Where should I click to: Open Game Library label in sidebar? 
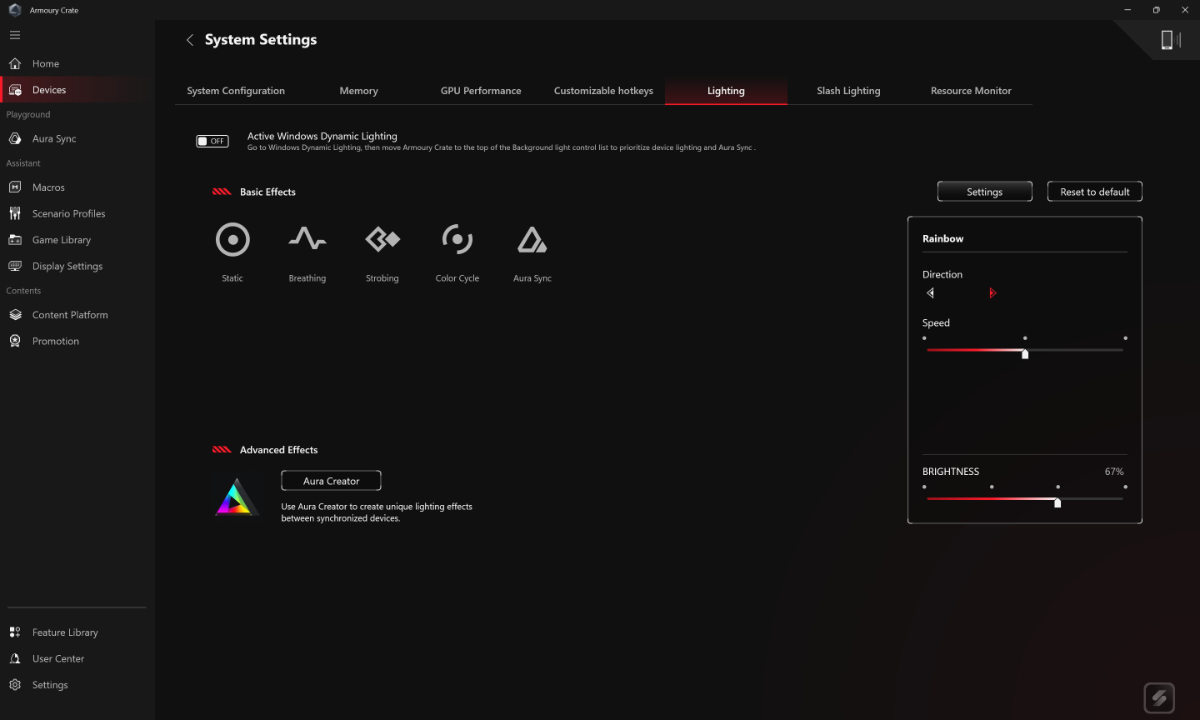point(61,240)
